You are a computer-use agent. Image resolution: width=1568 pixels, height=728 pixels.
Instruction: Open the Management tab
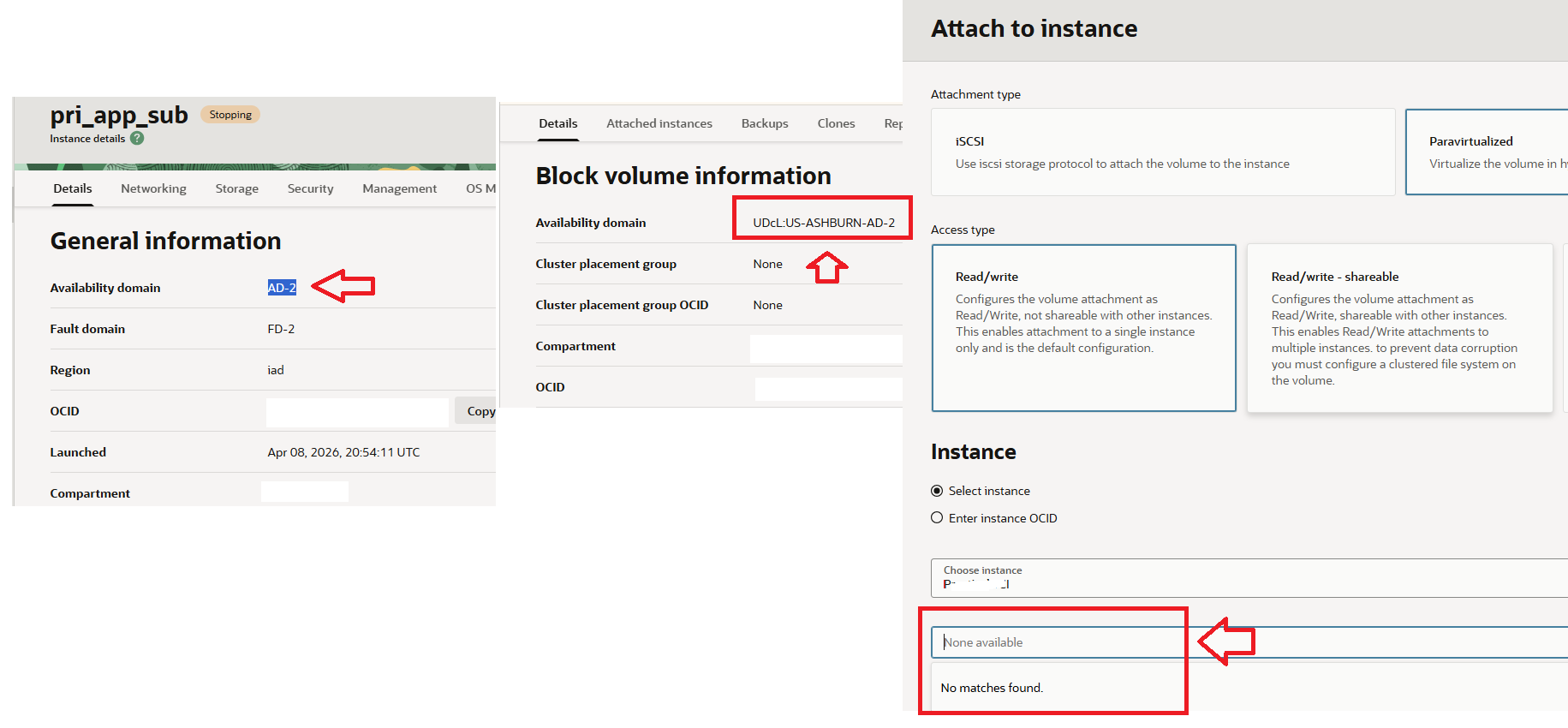pos(399,188)
